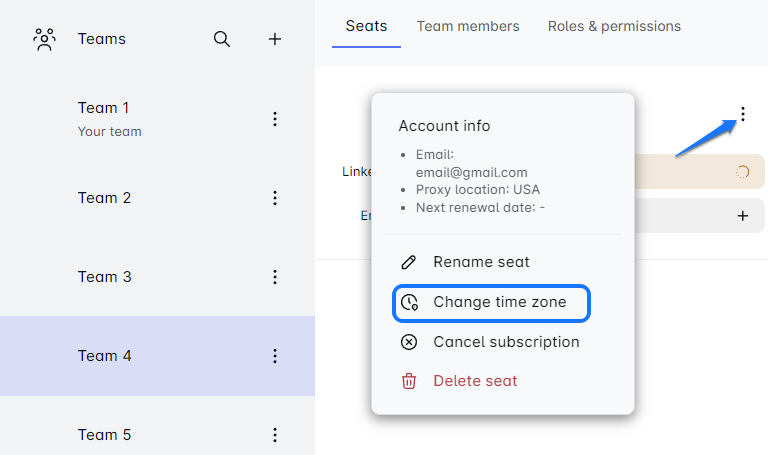
Task: Click the plus icon in seat row
Action: click(742, 215)
